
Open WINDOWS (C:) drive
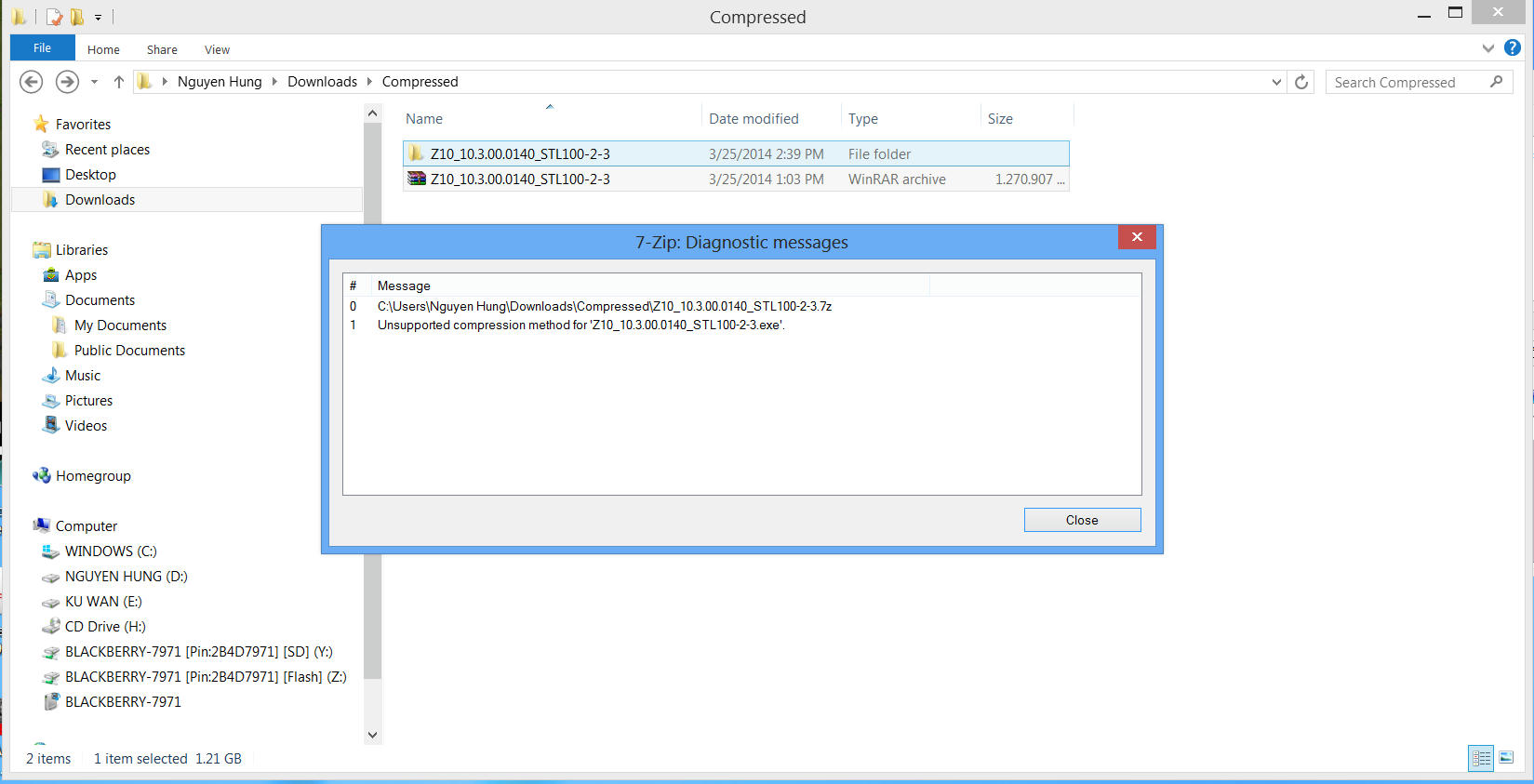tap(111, 551)
